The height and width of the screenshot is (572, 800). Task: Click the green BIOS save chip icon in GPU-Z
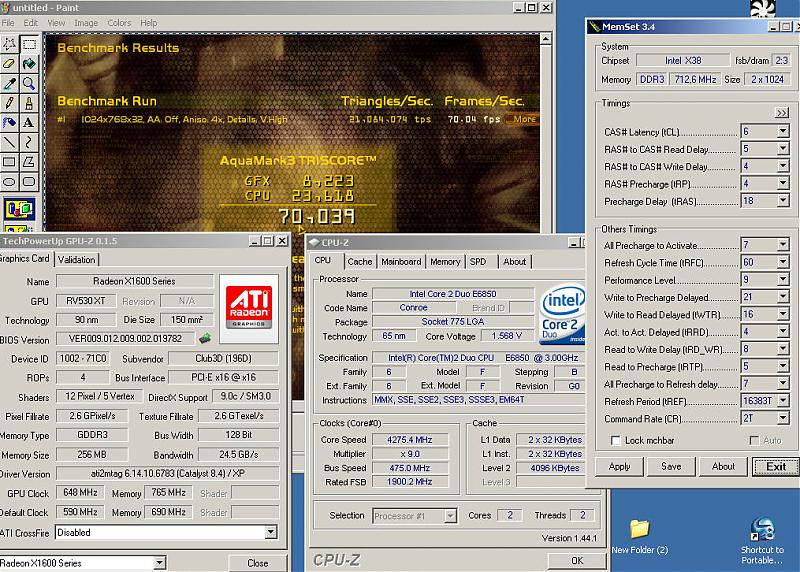click(x=205, y=338)
